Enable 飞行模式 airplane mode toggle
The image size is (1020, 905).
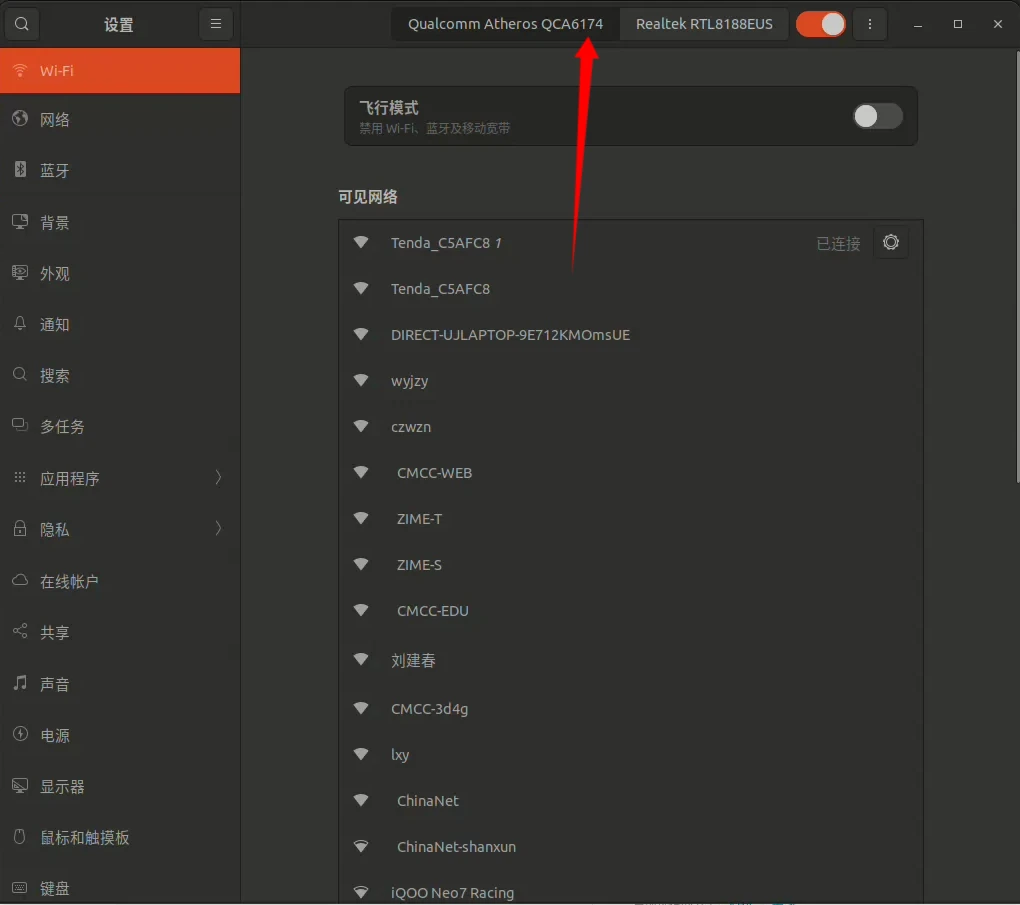(x=876, y=116)
